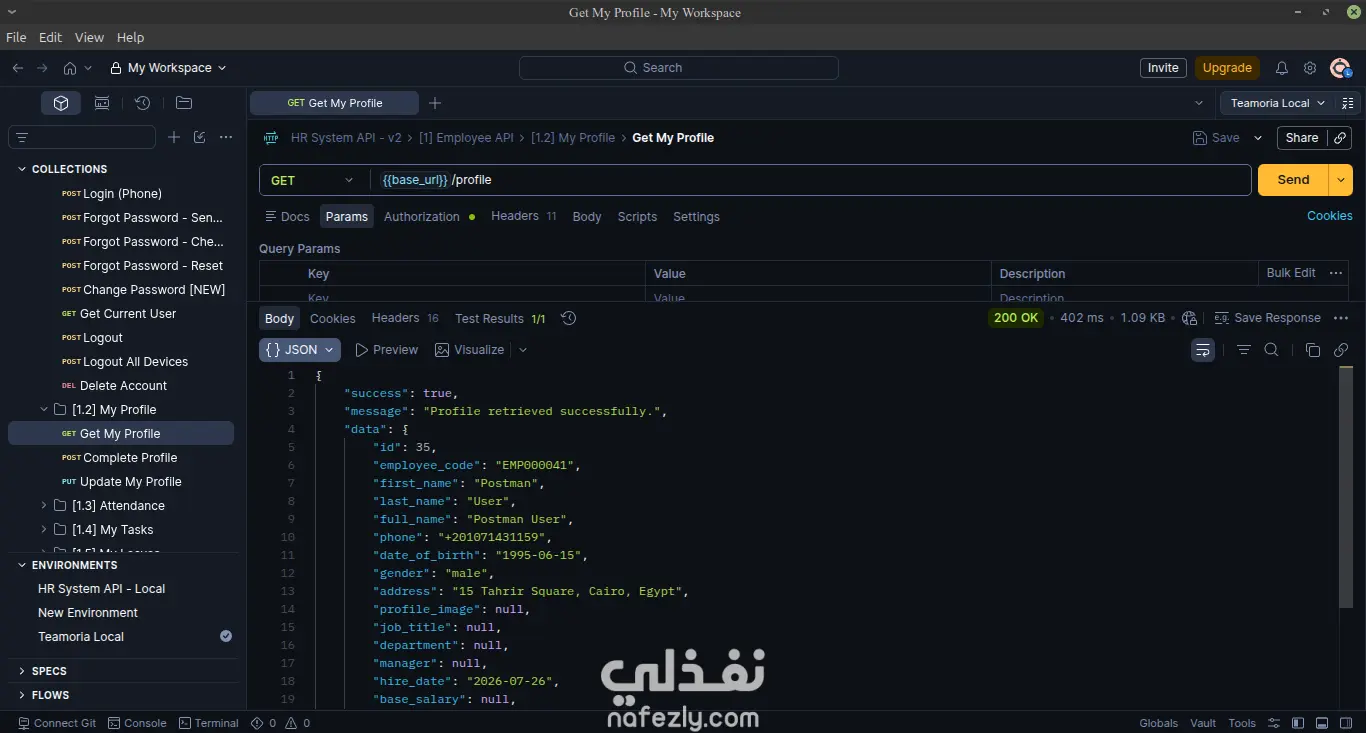Open the File menu
1366x733 pixels.
point(16,37)
